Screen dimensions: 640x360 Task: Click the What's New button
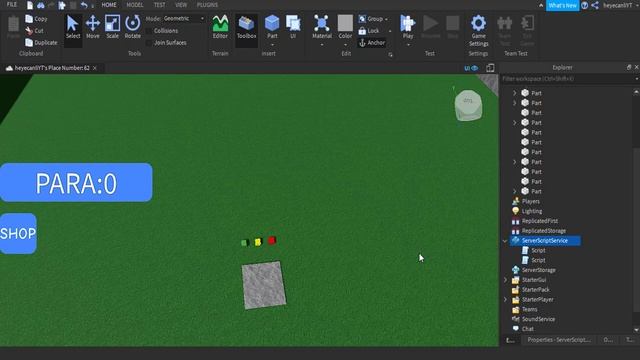(562, 5)
